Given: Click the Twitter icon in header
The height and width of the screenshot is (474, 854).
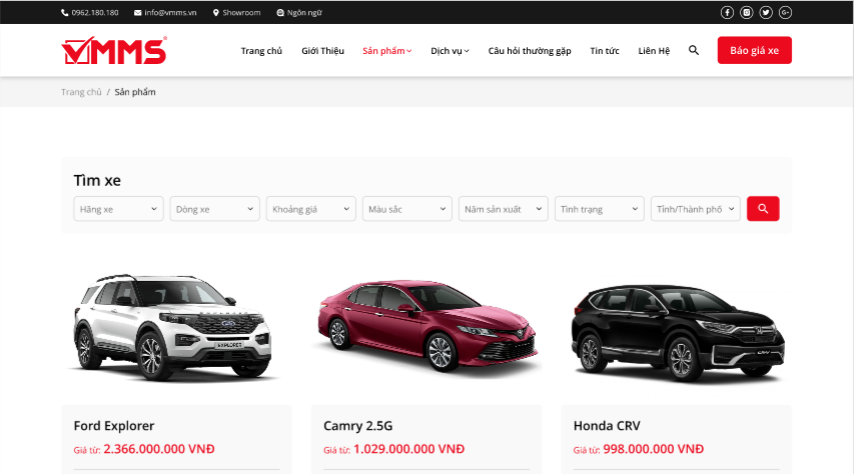Looking at the screenshot, I should pyautogui.click(x=766, y=12).
